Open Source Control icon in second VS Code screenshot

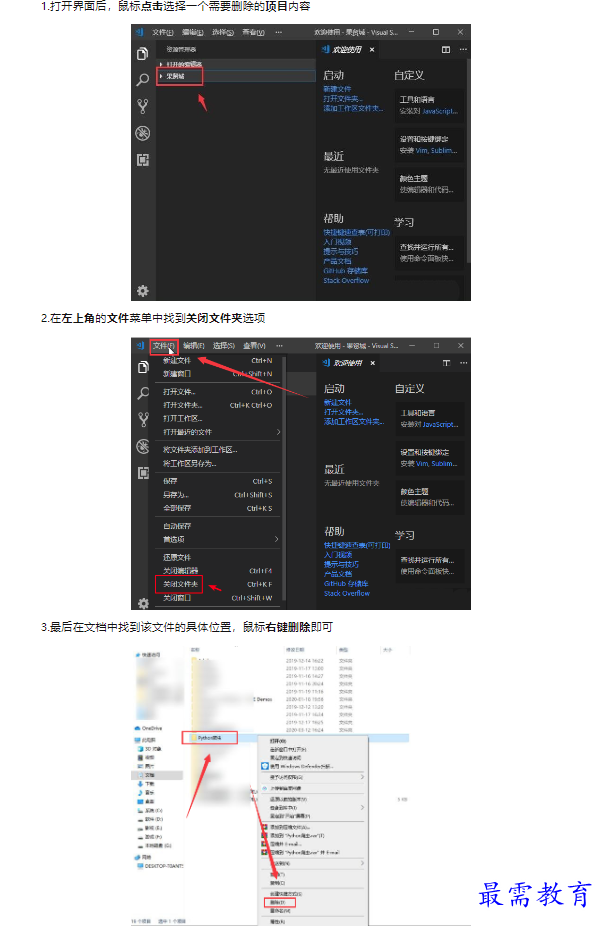coord(142,419)
